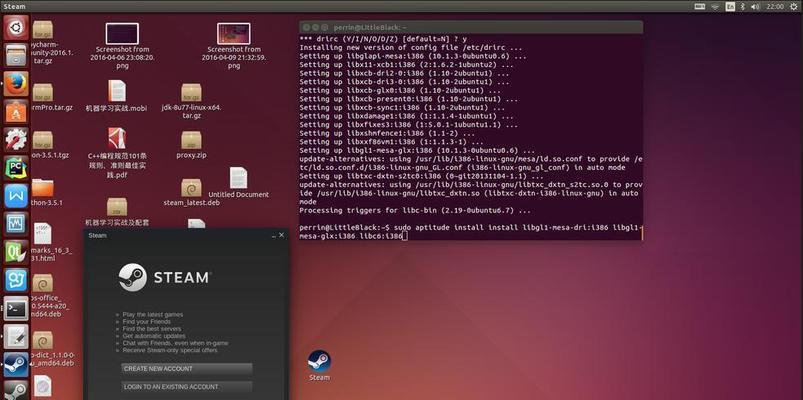Open the C++ PDF document icon
This screenshot has height=400, width=803.
117,138
